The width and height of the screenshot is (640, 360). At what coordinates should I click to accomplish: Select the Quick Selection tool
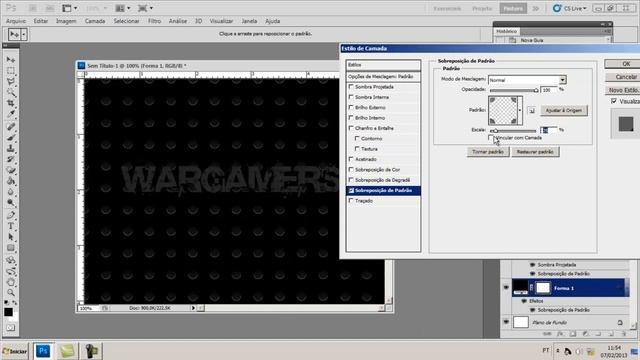11,93
